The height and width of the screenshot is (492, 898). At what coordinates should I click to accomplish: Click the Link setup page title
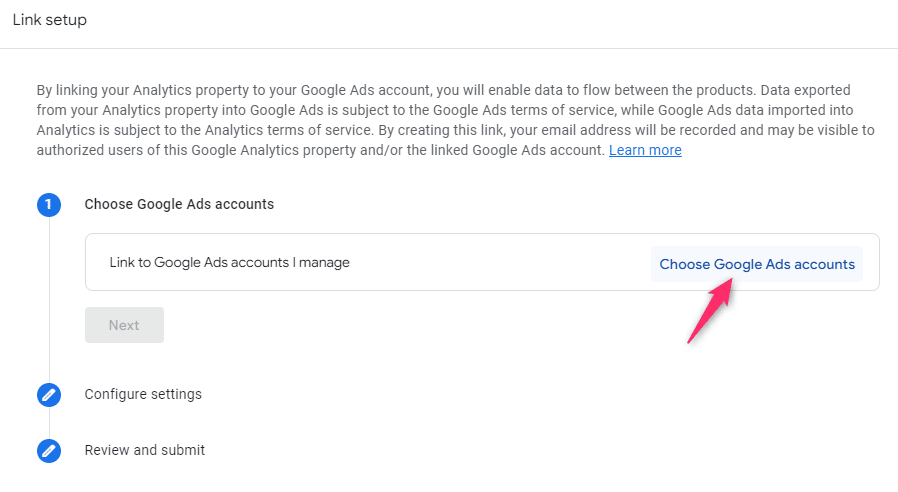[x=50, y=19]
